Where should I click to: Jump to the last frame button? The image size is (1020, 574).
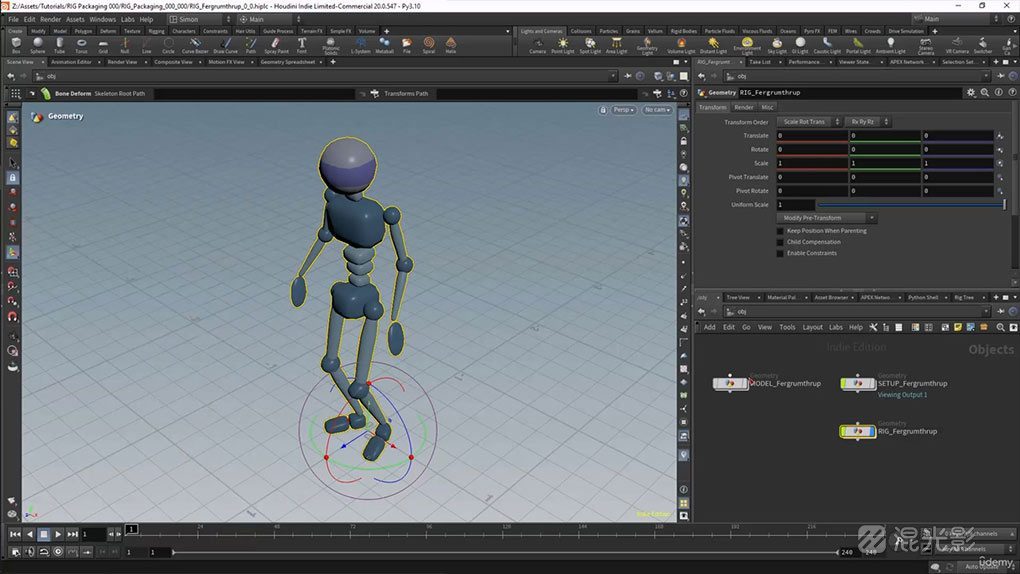(x=72, y=534)
